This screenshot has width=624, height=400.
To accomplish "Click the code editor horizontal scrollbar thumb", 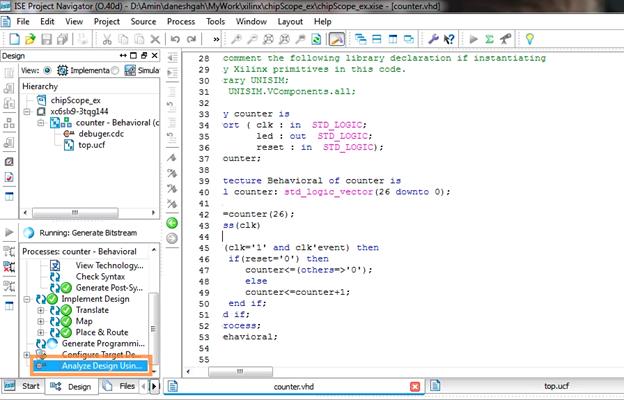I will 240,372.
